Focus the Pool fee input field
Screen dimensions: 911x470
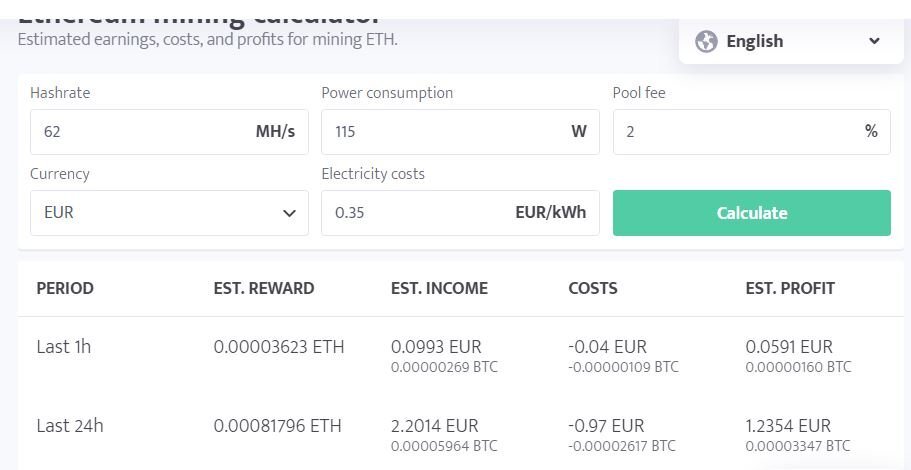tap(751, 132)
